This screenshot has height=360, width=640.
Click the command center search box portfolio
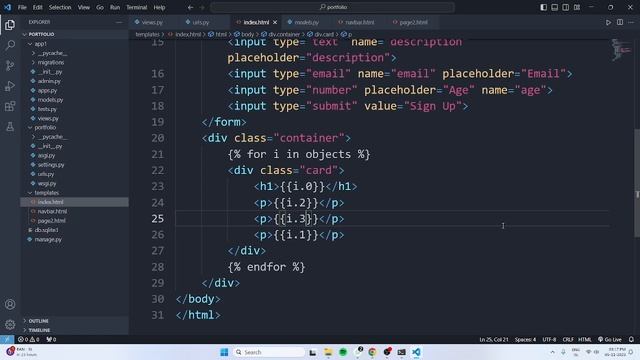(333, 7)
